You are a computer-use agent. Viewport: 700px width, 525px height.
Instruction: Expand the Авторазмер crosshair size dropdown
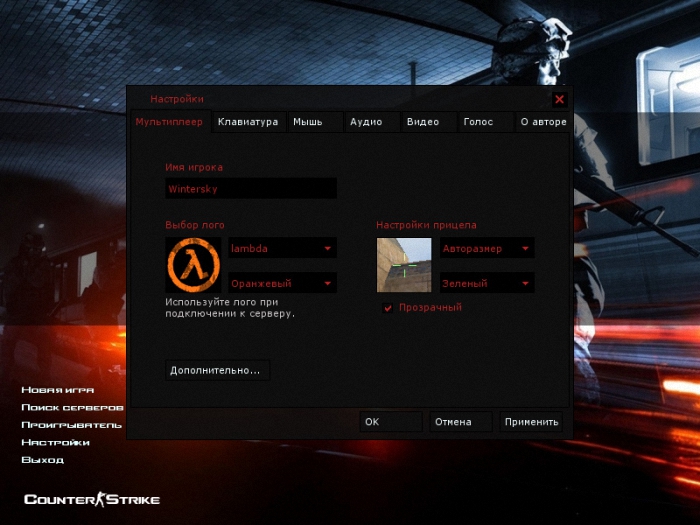pos(487,248)
